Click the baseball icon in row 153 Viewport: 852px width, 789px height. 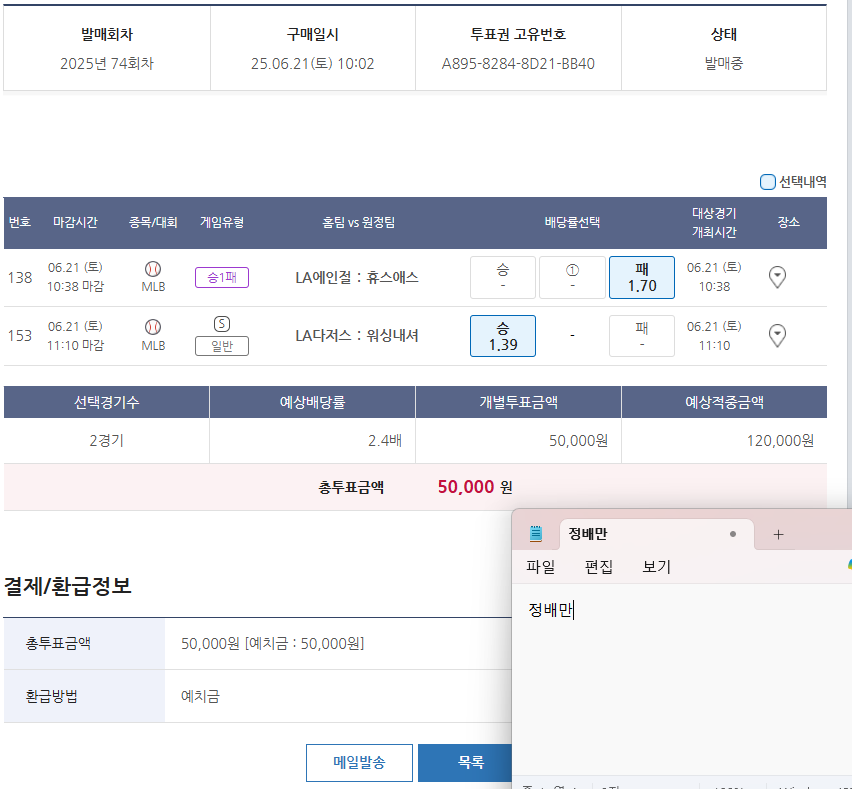pos(153,326)
